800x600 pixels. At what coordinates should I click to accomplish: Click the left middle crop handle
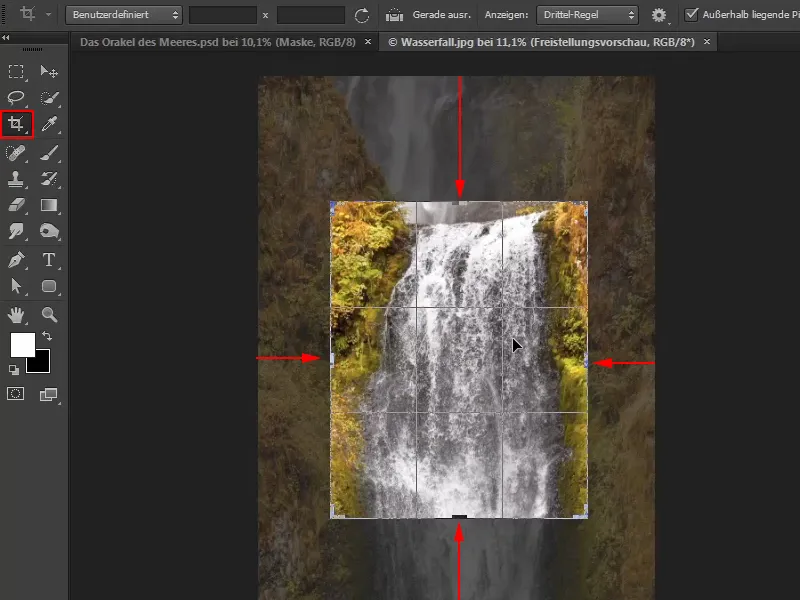tap(332, 359)
